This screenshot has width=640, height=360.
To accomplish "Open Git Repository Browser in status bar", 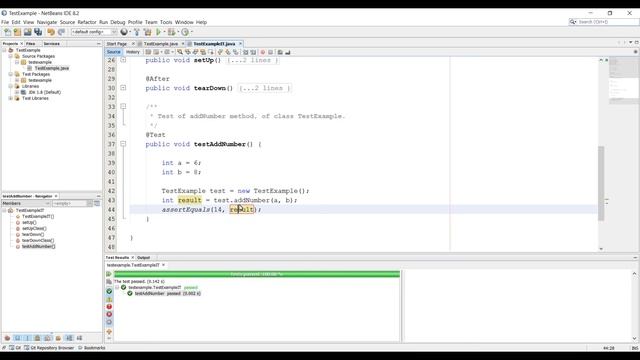I will point(49,348).
